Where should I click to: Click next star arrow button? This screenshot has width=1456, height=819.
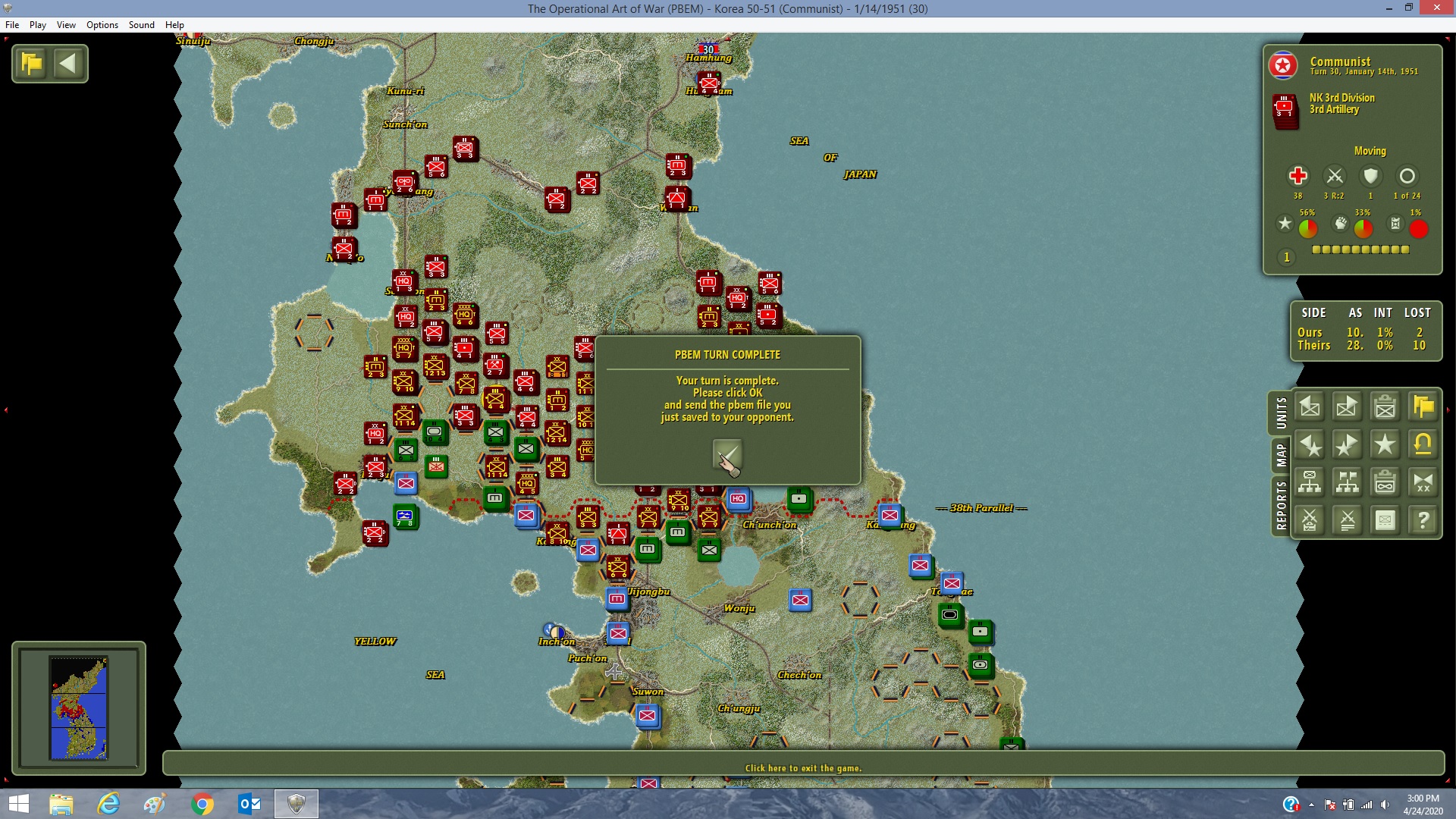tap(1348, 444)
